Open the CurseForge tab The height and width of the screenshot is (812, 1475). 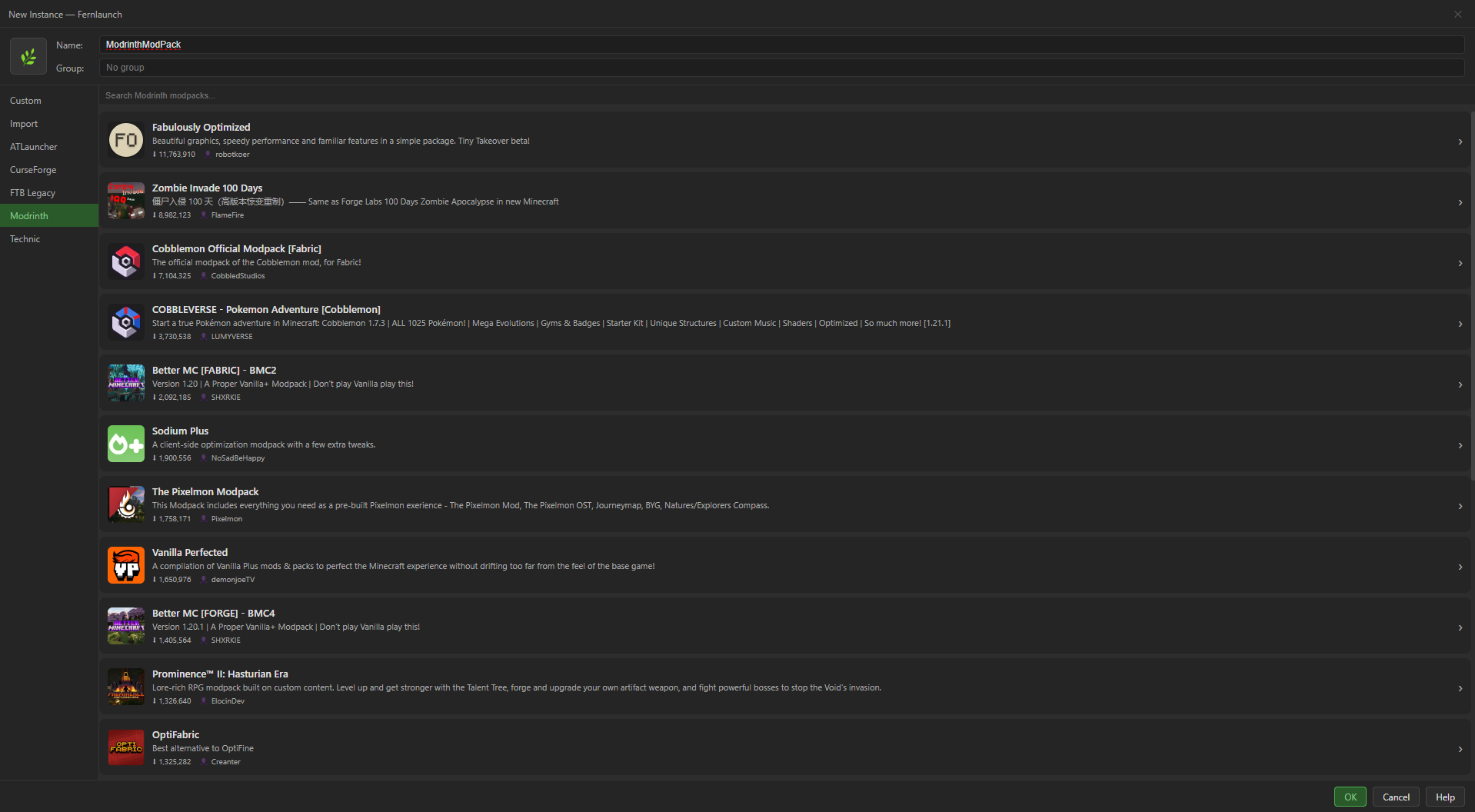[x=49, y=170]
